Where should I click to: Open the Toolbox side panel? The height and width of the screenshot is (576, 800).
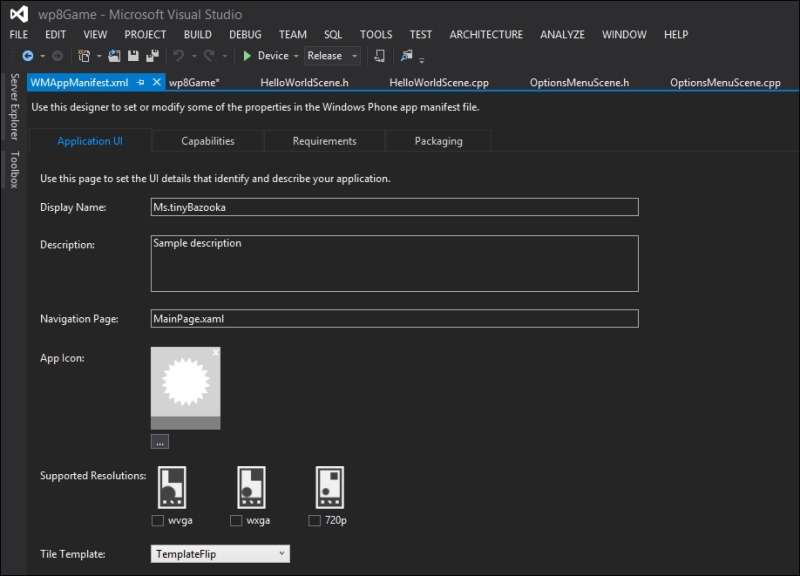(14, 169)
